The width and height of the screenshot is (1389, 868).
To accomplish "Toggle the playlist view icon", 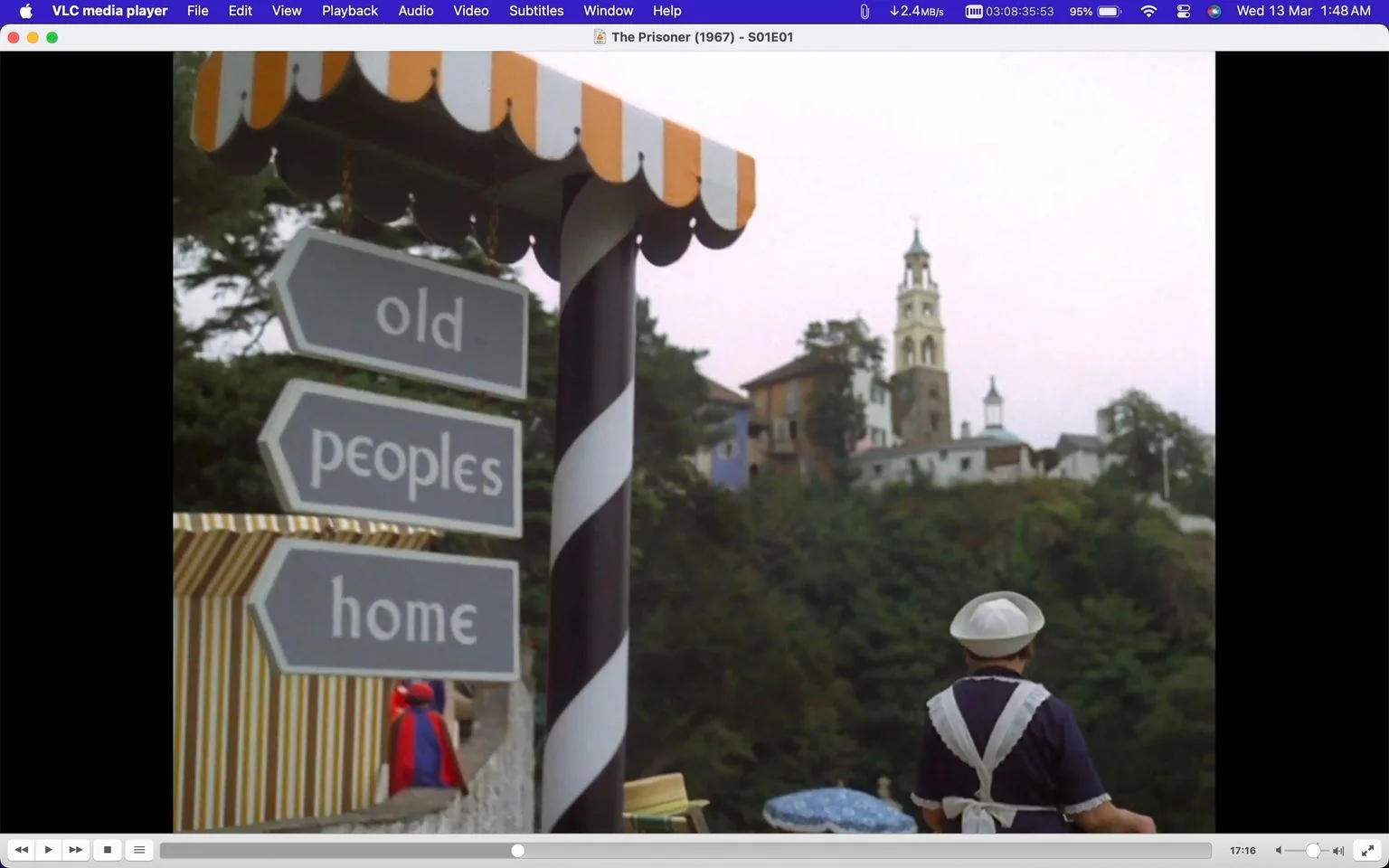I will 139,850.
